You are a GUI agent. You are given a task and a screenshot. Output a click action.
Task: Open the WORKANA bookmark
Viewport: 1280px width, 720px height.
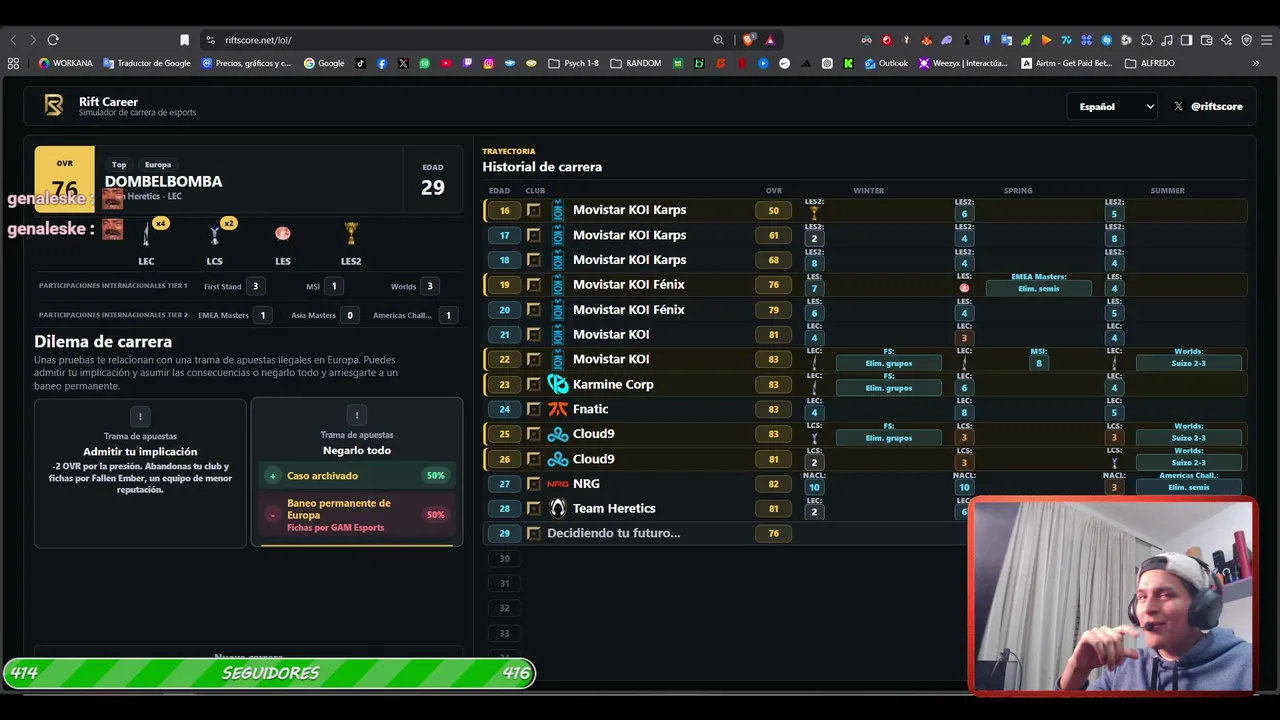coord(65,63)
